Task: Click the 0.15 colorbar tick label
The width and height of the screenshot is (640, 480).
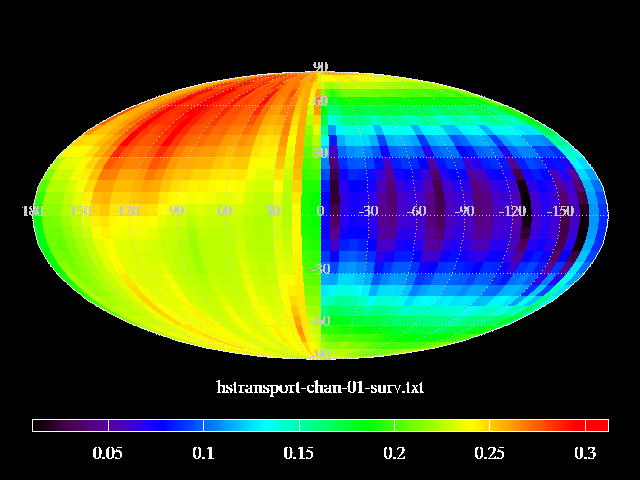Action: click(298, 454)
